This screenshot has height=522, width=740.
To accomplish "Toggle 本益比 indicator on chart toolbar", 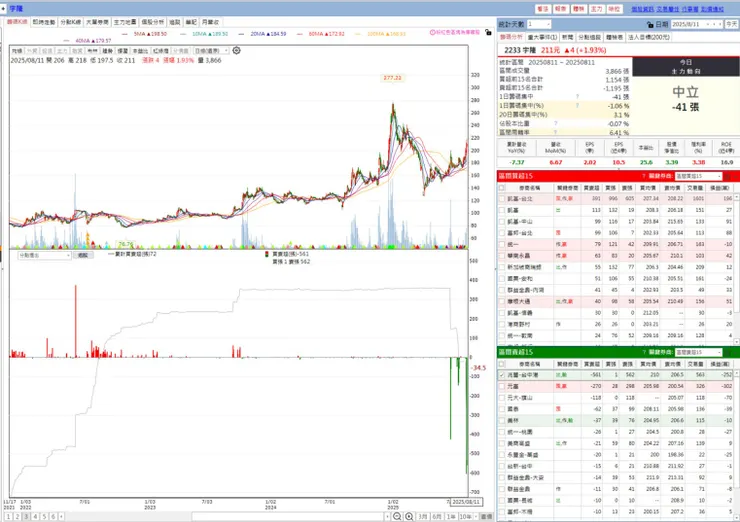I will coord(140,51).
